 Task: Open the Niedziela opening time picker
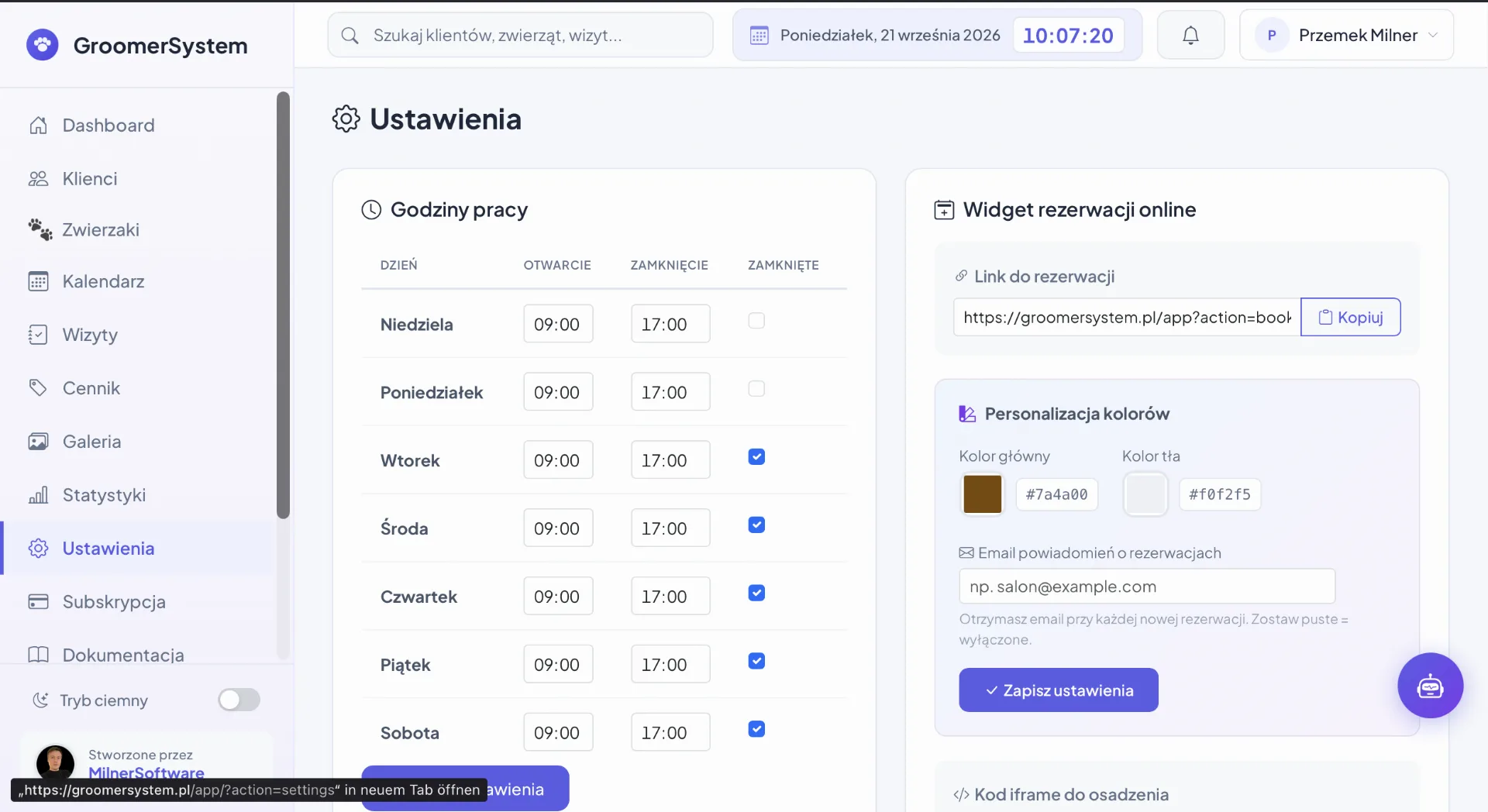coord(558,324)
